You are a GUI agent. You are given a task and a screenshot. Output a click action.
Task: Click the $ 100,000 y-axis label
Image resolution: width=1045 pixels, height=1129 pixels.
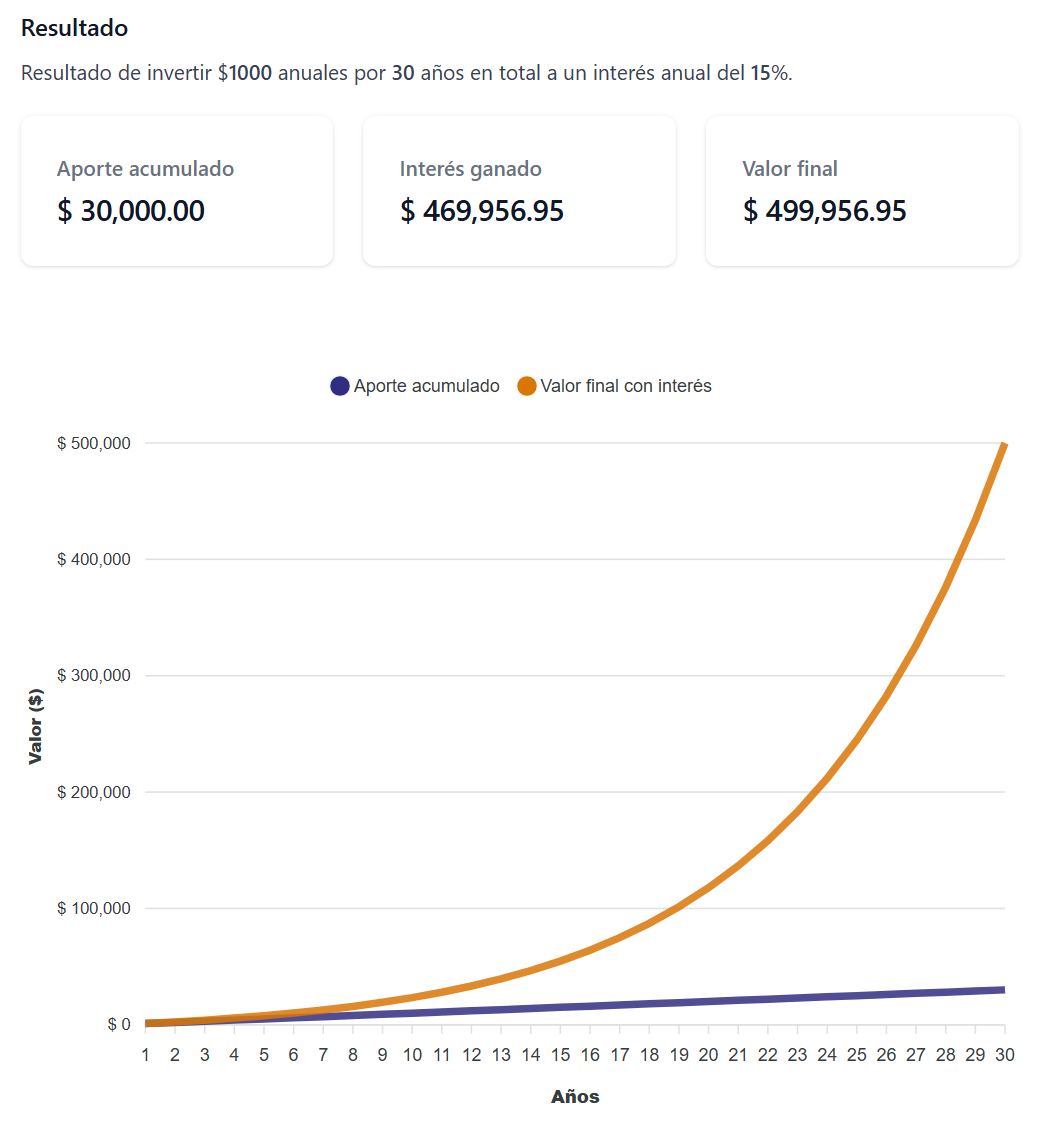pyautogui.click(x=94, y=908)
